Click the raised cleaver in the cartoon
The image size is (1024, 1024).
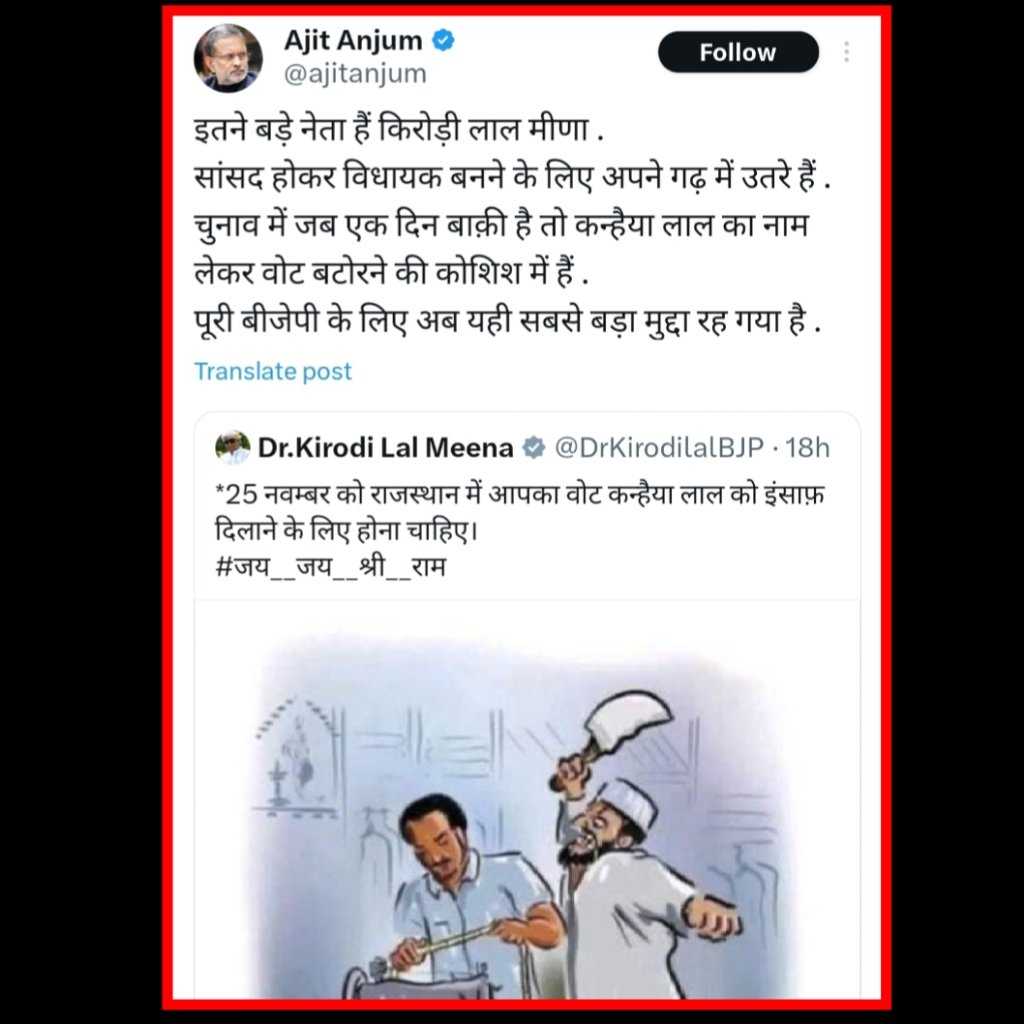(619, 724)
